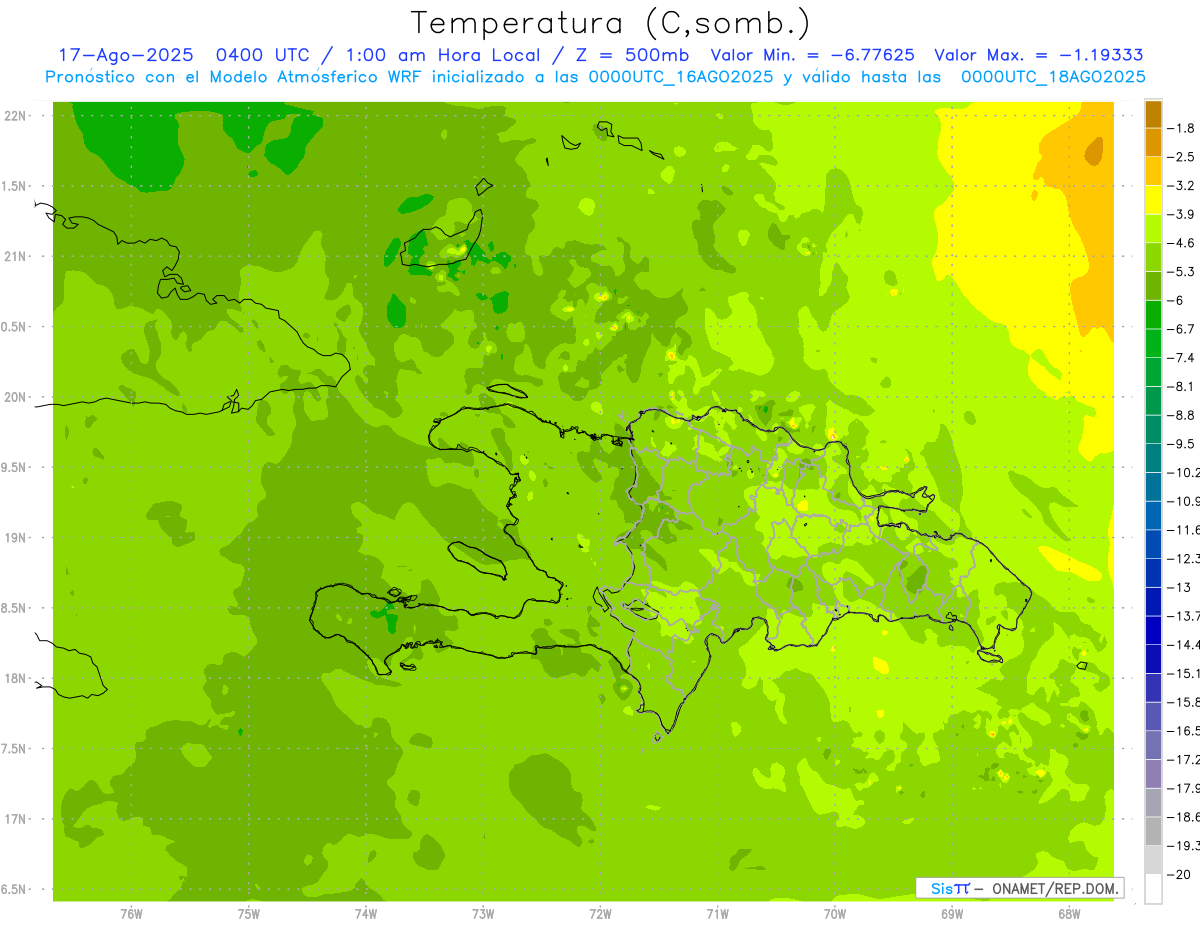1200x927 pixels.
Task: Click the 17N latitude label
Action: [17, 819]
